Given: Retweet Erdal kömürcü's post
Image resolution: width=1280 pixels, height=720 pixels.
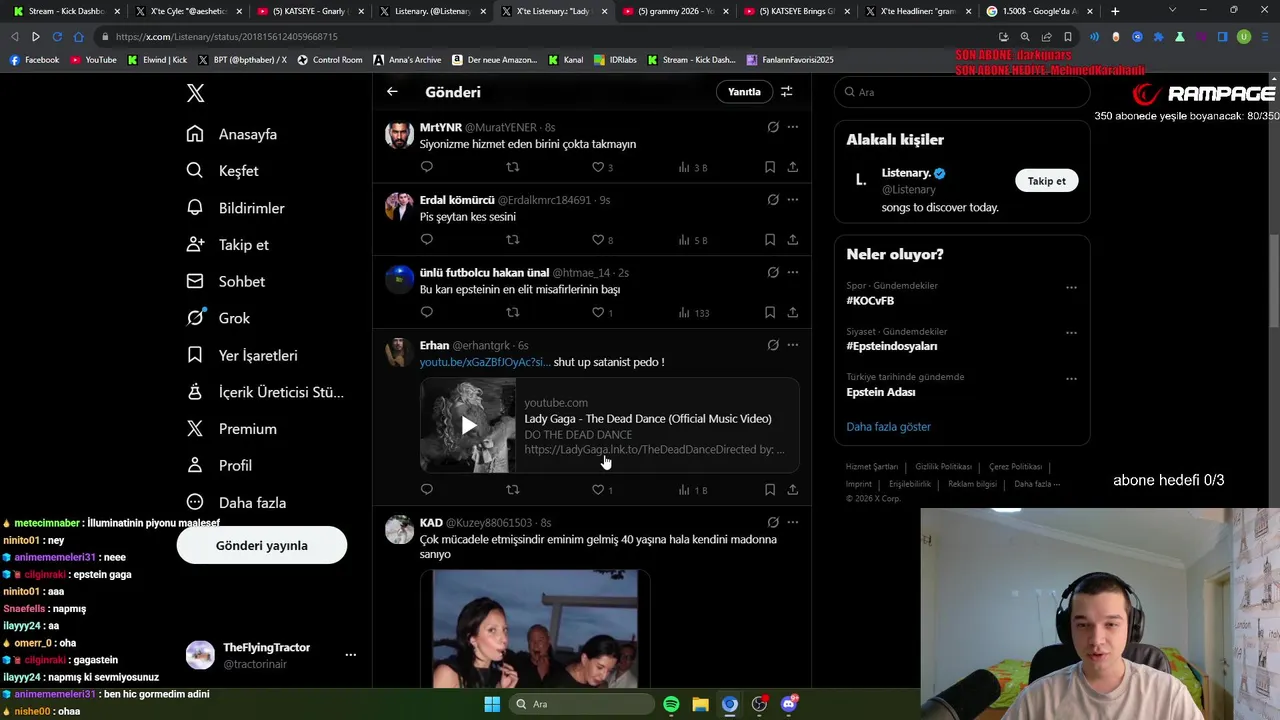Looking at the screenshot, I should click(x=513, y=240).
